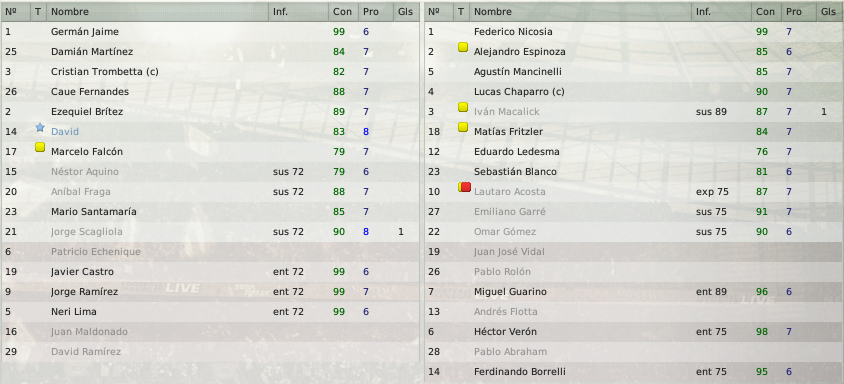Select Federico Nicosia's row
This screenshot has width=844, height=384.
pyautogui.click(x=634, y=32)
